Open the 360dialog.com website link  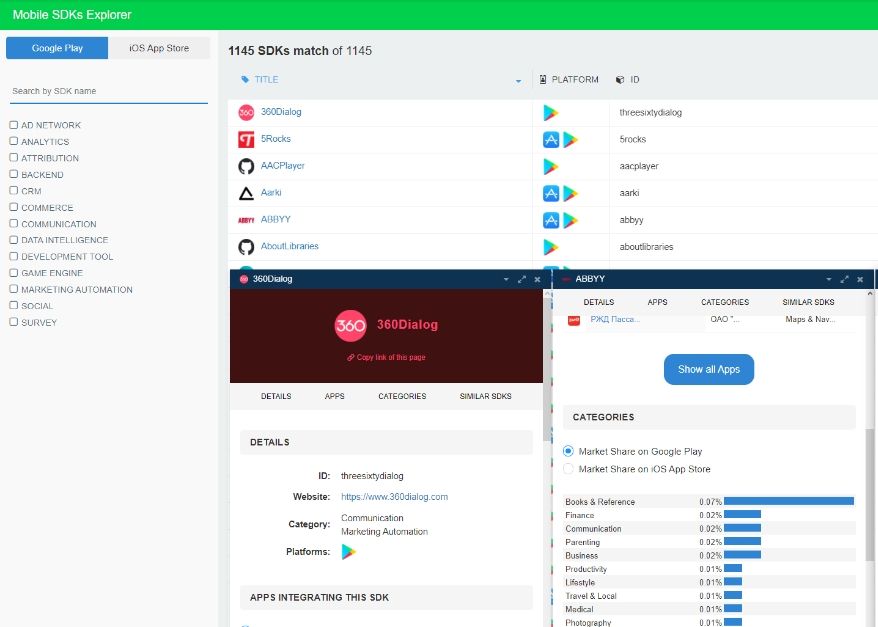394,496
